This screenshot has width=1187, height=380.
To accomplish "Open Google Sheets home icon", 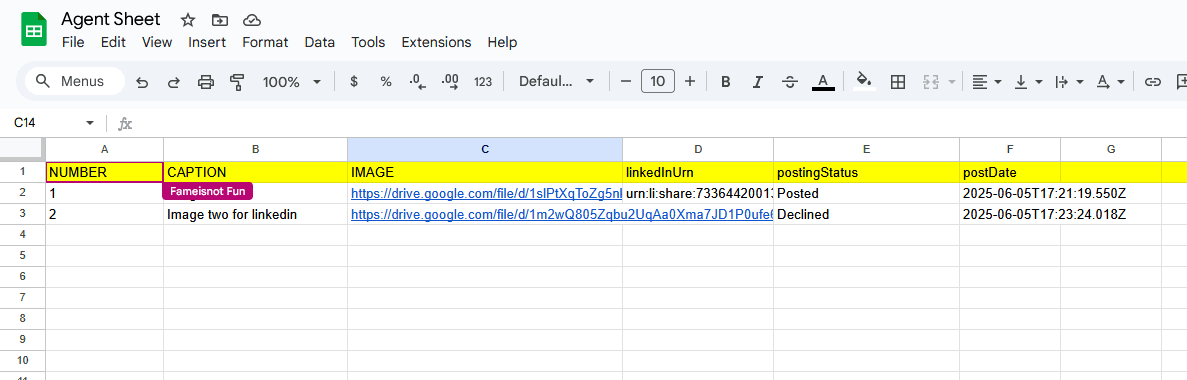I will (x=34, y=30).
